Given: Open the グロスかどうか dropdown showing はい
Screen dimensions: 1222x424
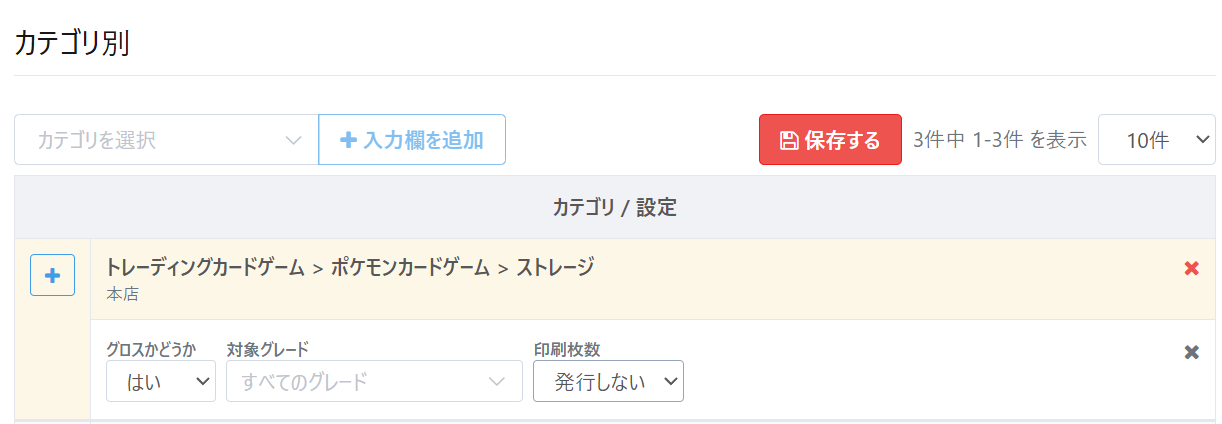Looking at the screenshot, I should 161,381.
